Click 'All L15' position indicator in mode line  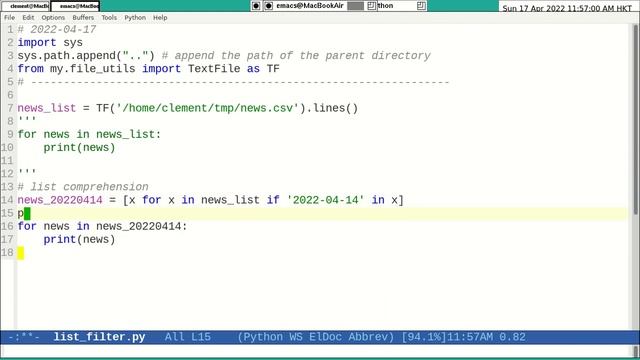(x=188, y=337)
